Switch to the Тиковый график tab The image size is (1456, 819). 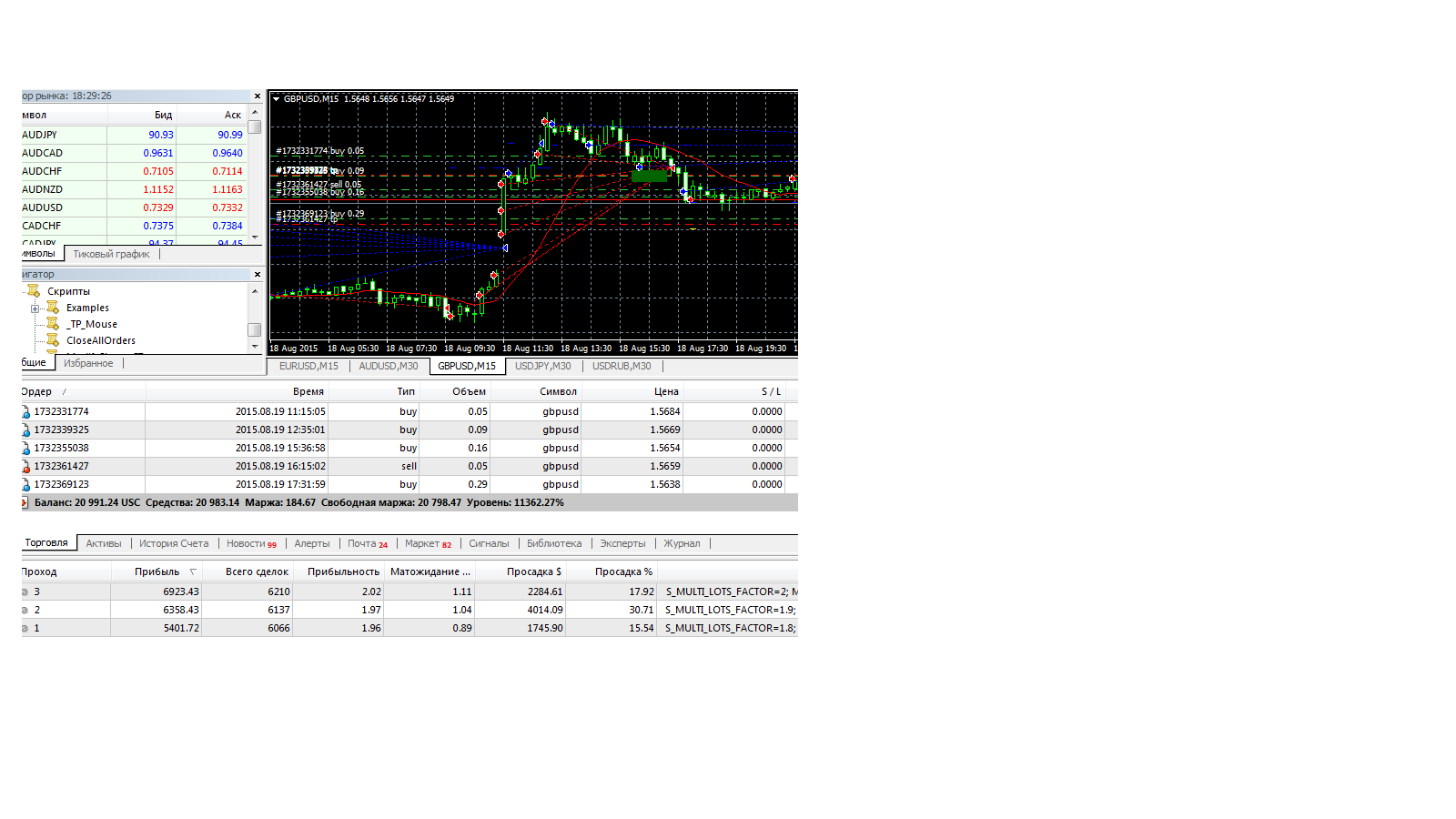[x=111, y=254]
